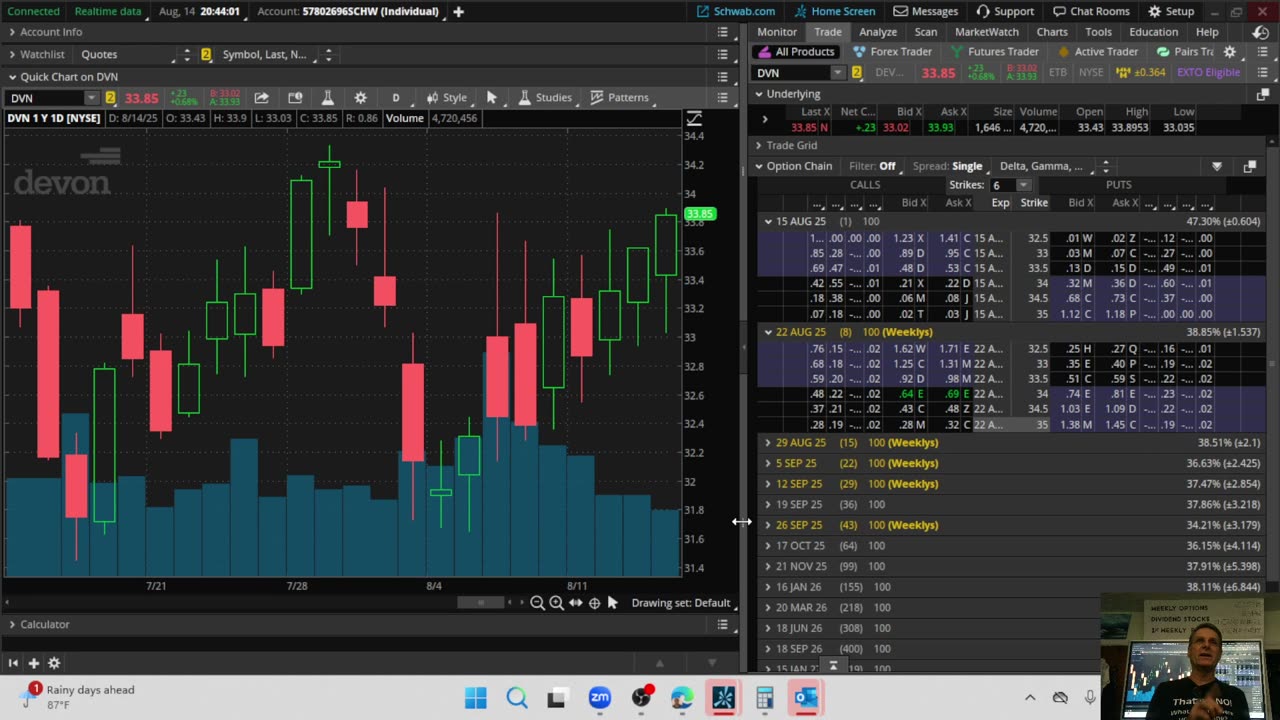Open Messages in the top bar
The image size is (1280, 720).
coord(927,11)
